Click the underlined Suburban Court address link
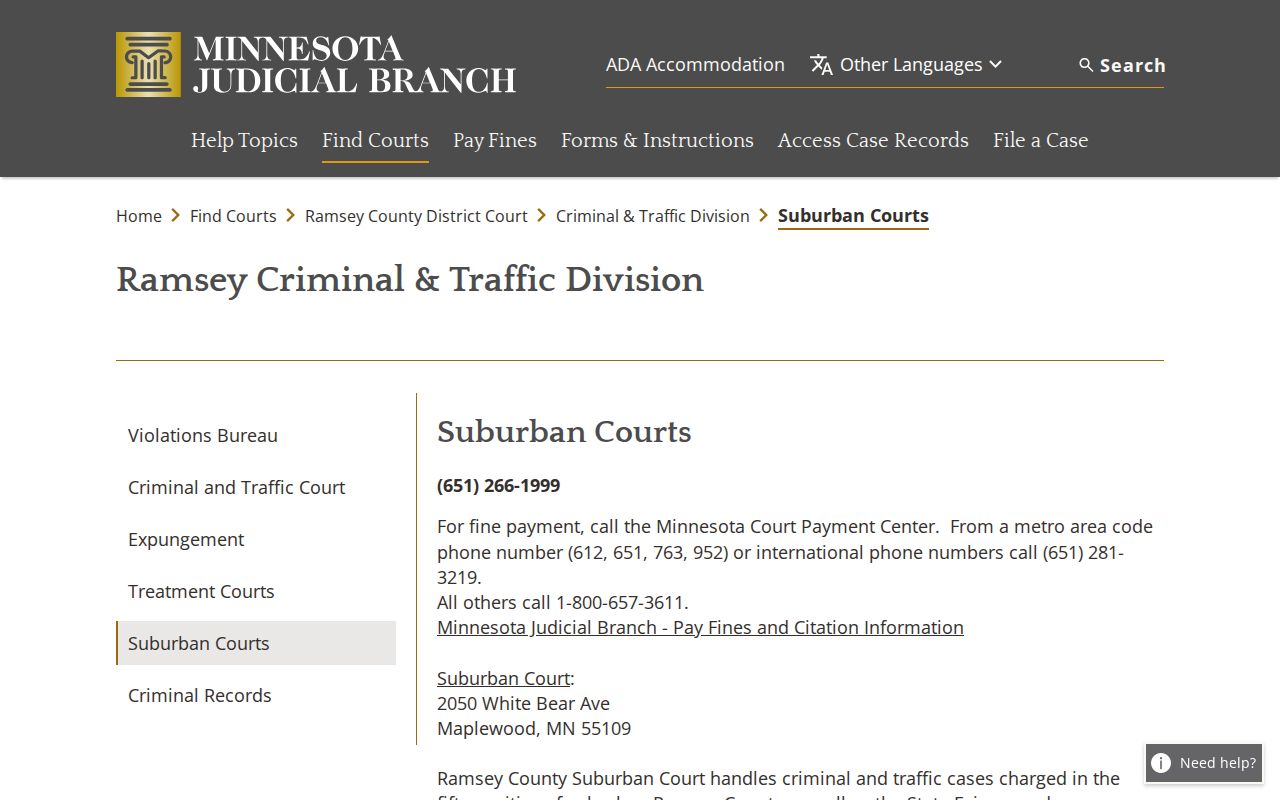 503,678
